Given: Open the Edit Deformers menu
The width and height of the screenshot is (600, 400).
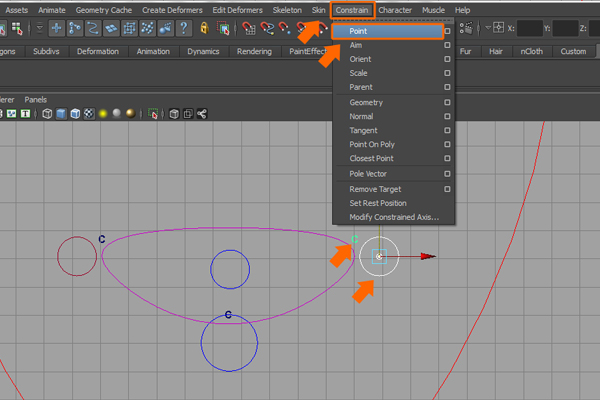Looking at the screenshot, I should [238, 10].
